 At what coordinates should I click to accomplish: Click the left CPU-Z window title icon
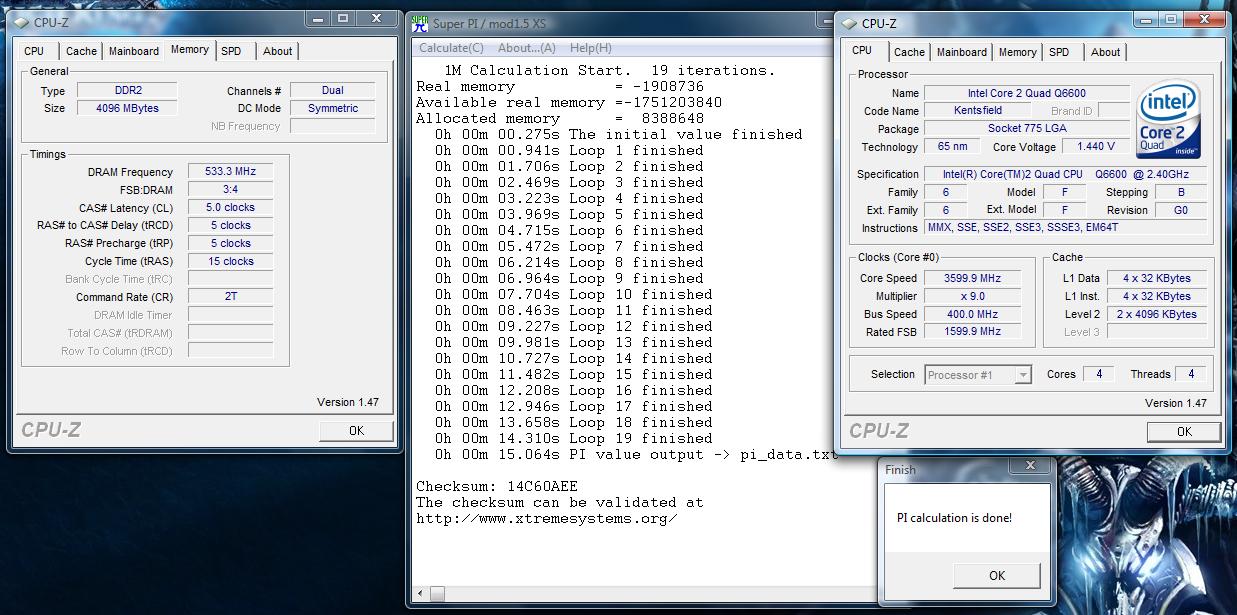(x=23, y=22)
